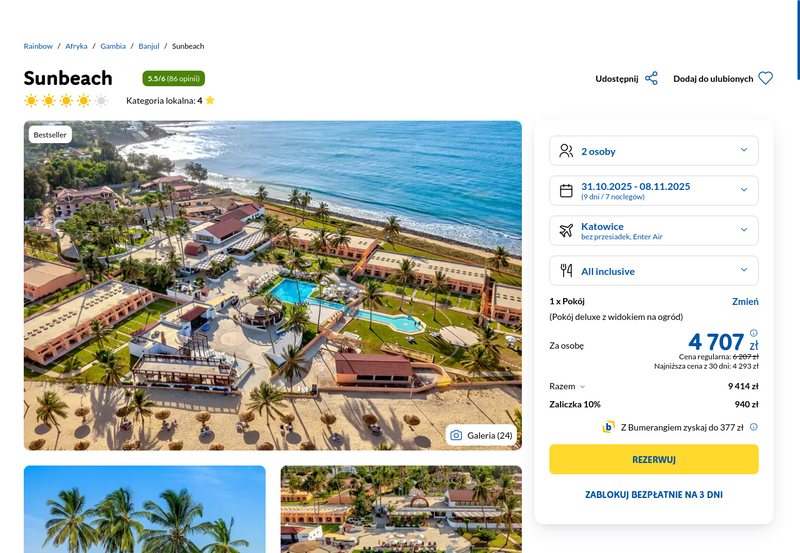800x553 pixels.
Task: Click the info icon next to Bumerang offer
Action: (754, 427)
